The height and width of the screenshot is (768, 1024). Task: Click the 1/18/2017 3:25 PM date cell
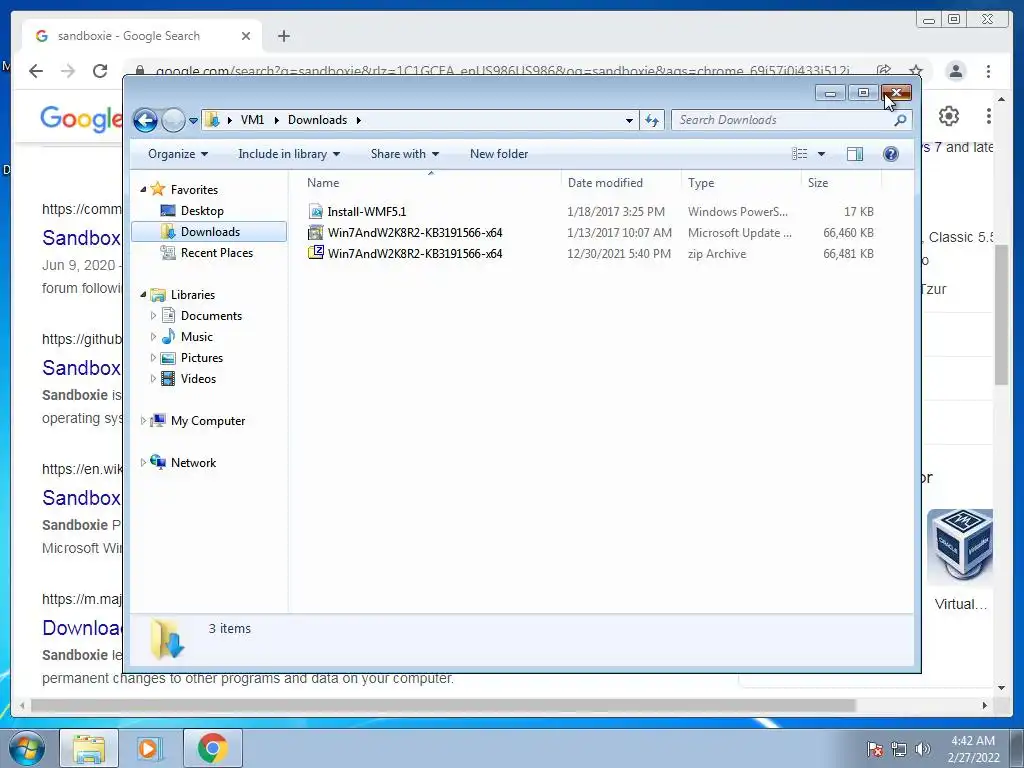click(616, 212)
